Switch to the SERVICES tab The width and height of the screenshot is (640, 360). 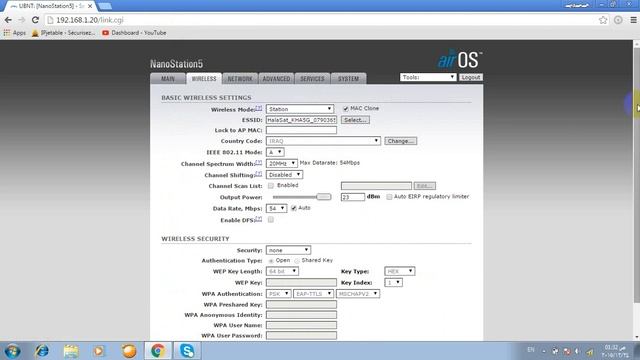click(x=312, y=79)
